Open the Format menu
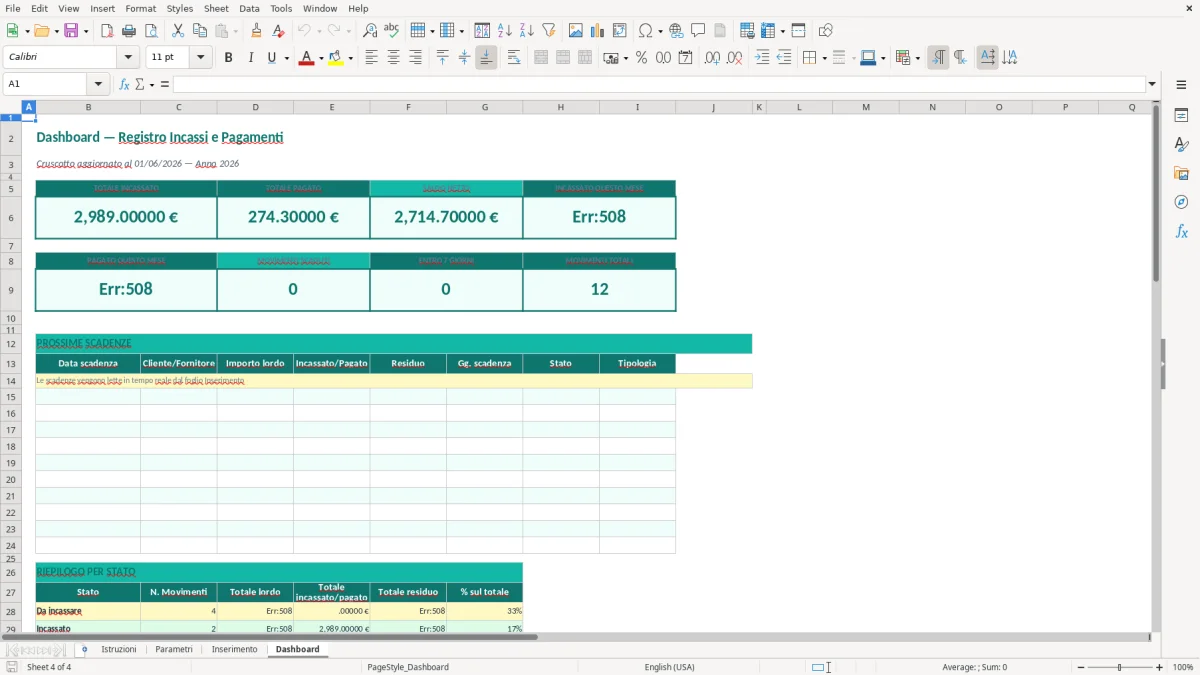 click(x=140, y=8)
